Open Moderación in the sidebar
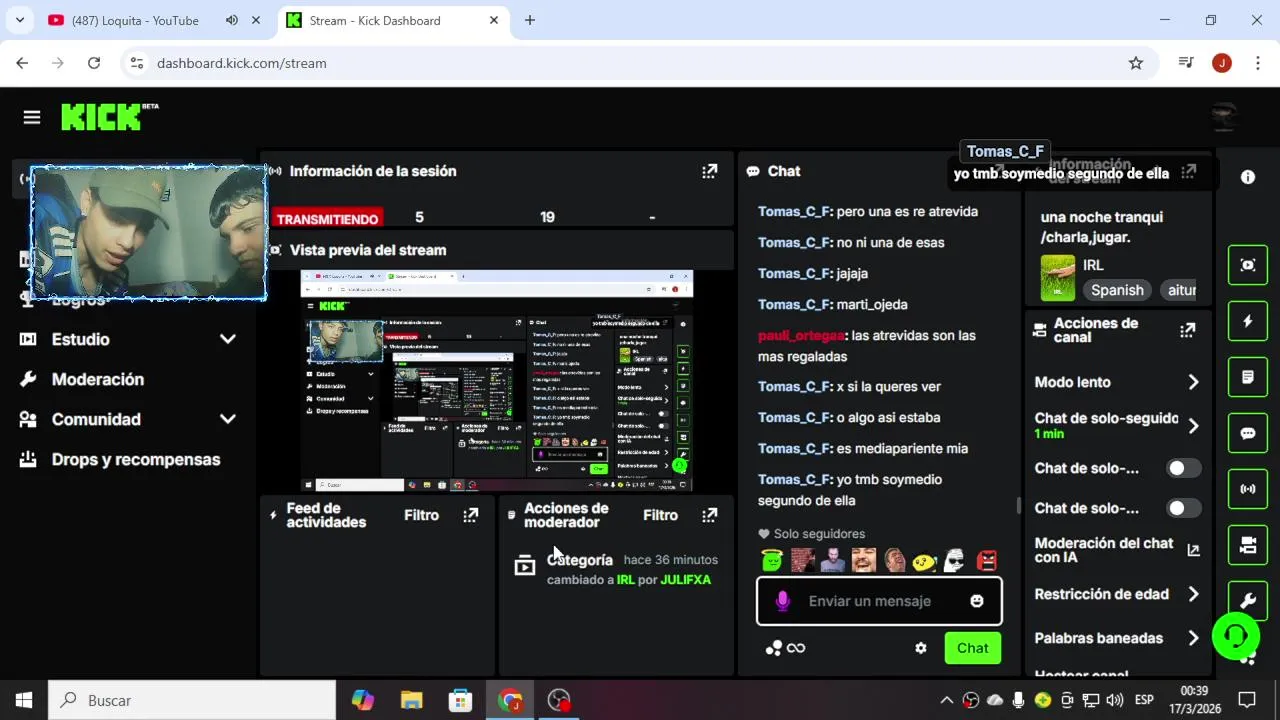 (x=98, y=379)
